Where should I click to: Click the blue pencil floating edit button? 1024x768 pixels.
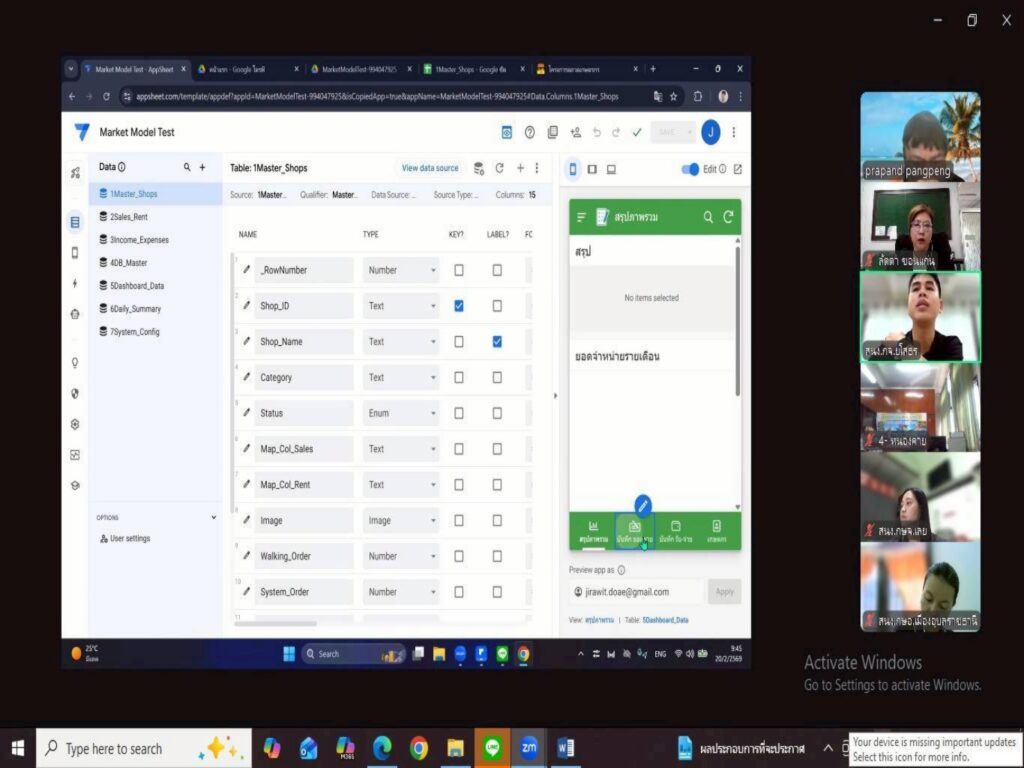(x=643, y=505)
